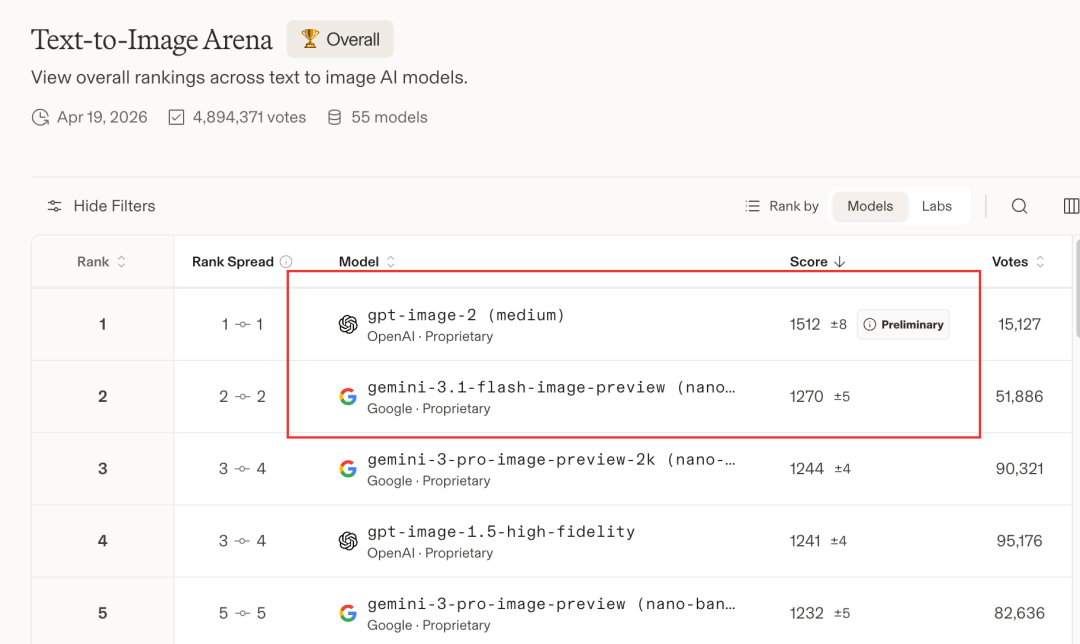This screenshot has width=1080, height=644.
Task: Click the Hide Filters sliders icon
Action: pos(55,206)
